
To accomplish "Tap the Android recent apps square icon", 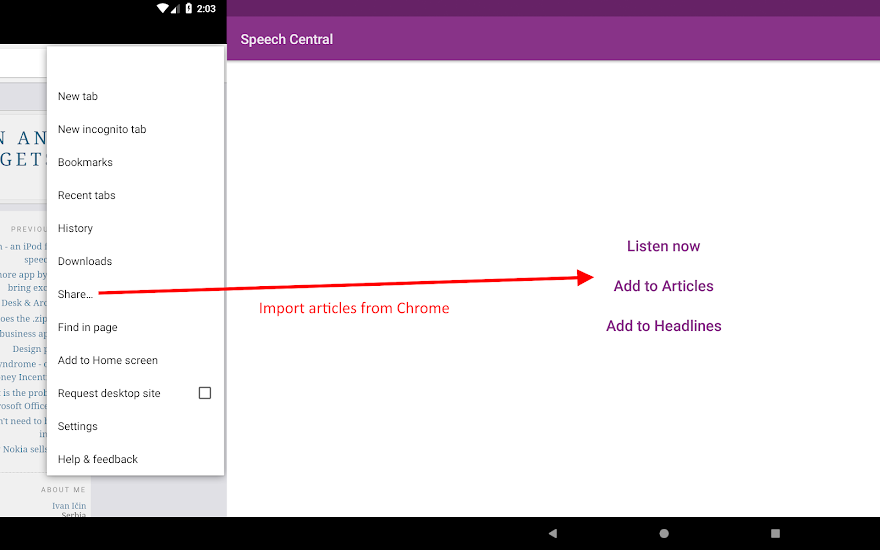I will [x=776, y=533].
